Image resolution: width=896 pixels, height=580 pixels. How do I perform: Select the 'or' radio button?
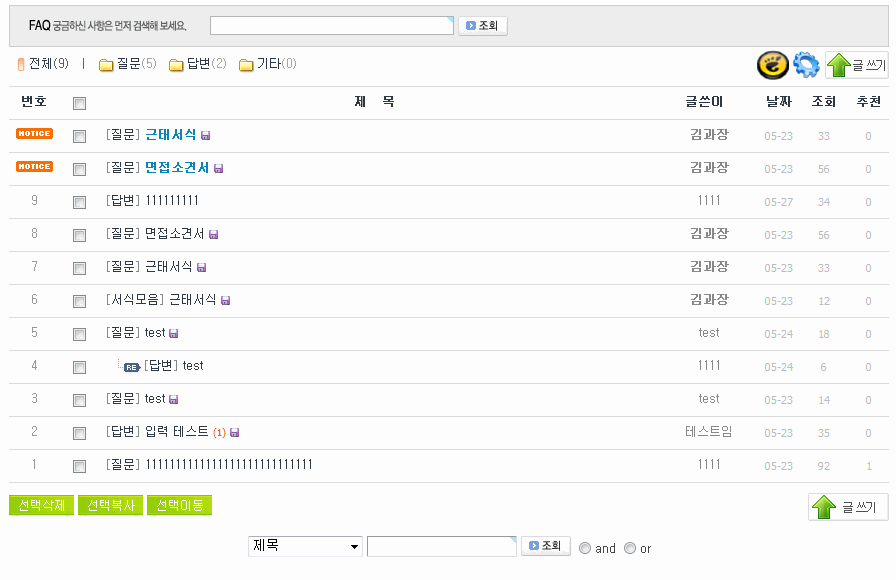pos(630,548)
